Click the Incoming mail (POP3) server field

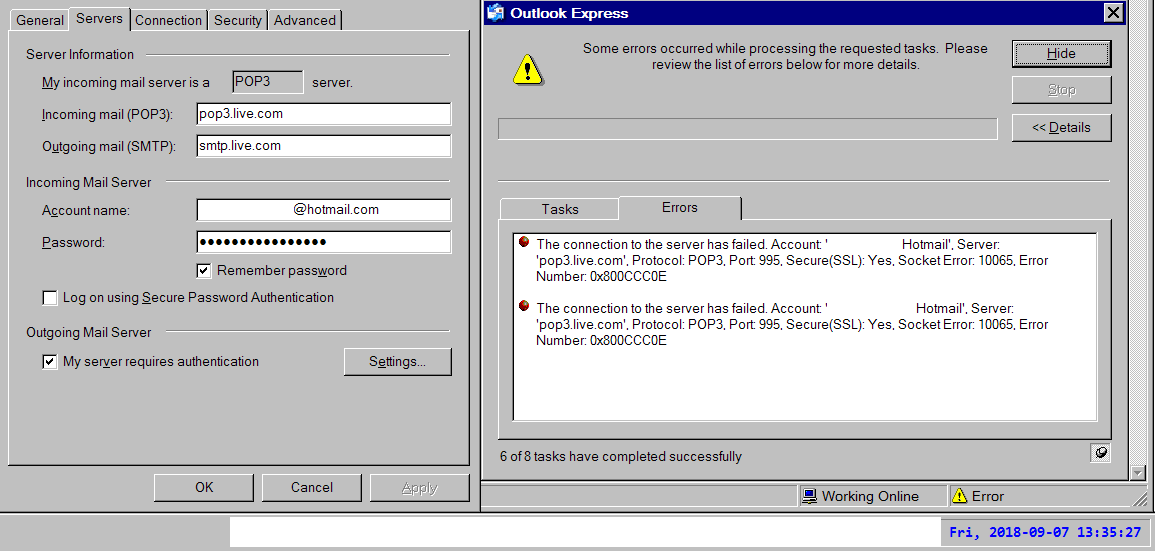click(323, 114)
